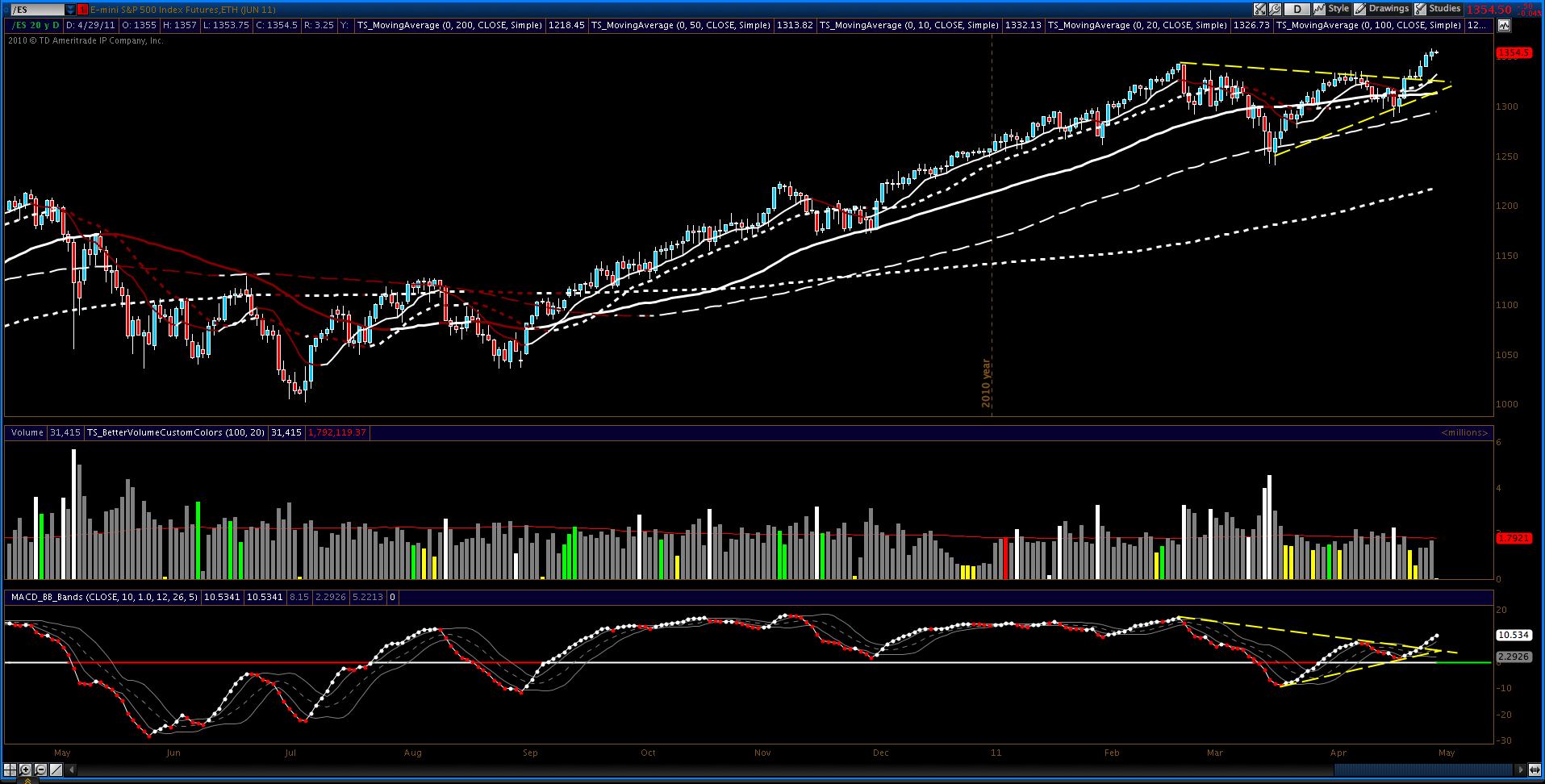Viewport: 1545px width, 784px height.
Task: Click the crosshair grid icon at bottom left
Action: click(x=10, y=769)
